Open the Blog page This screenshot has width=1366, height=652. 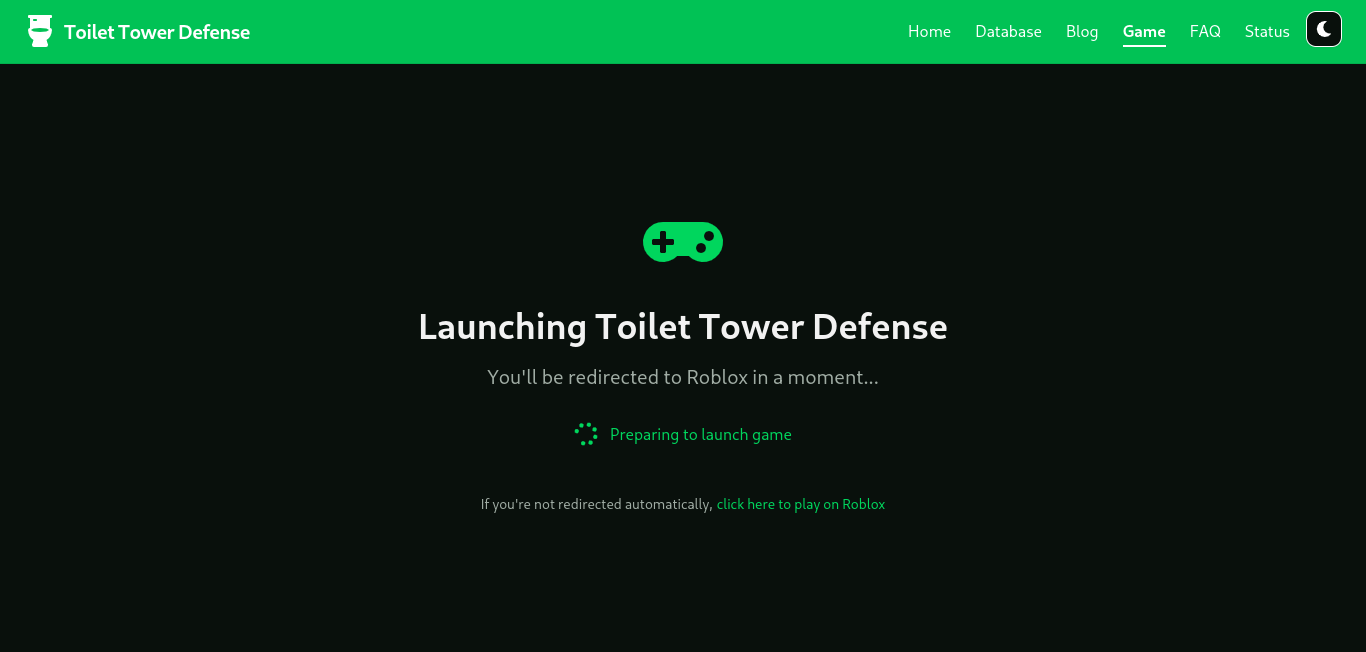[x=1082, y=32]
